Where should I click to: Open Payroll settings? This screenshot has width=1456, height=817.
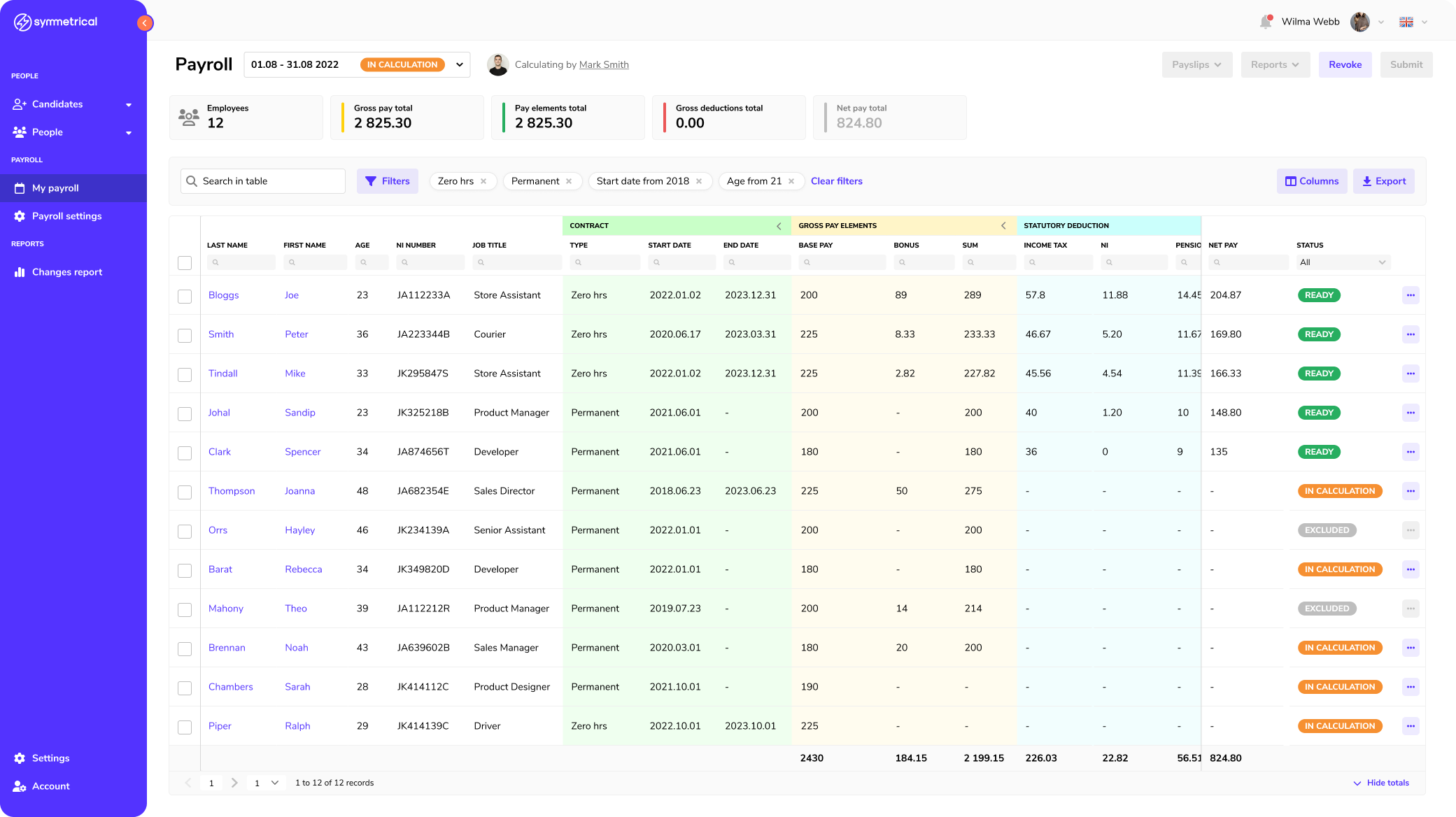[x=67, y=216]
